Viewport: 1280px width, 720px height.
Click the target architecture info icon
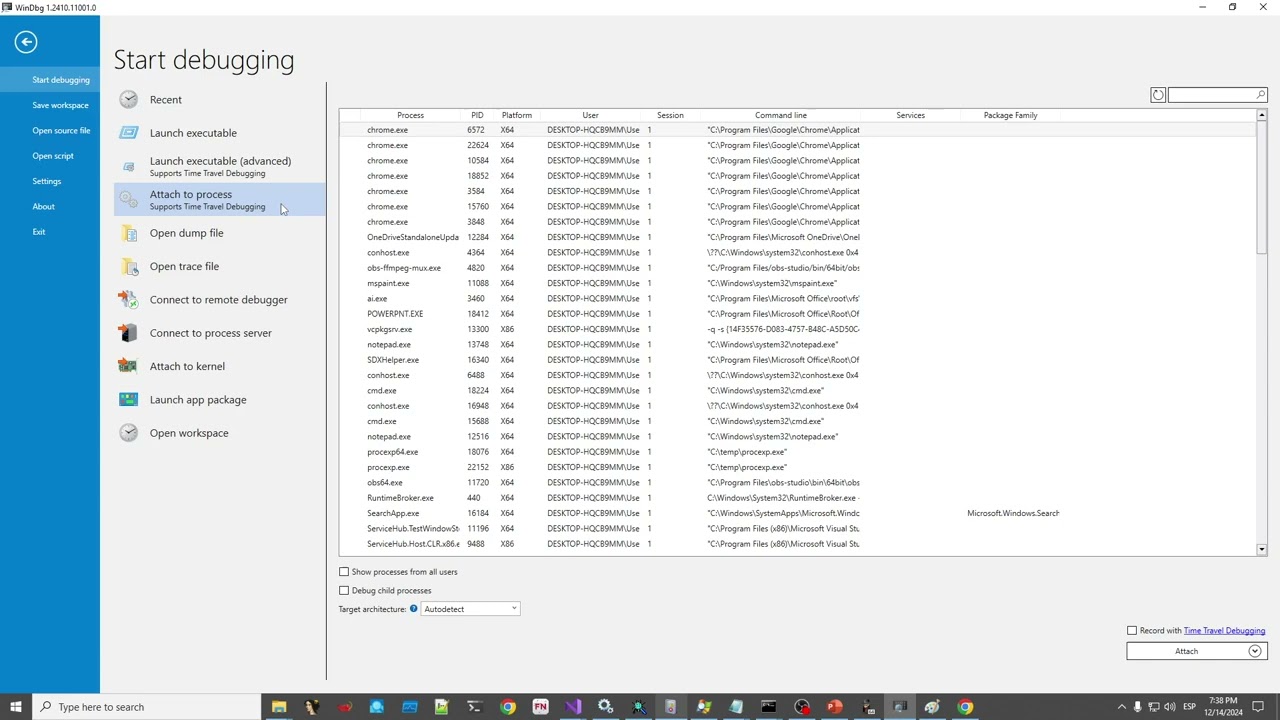(413, 609)
